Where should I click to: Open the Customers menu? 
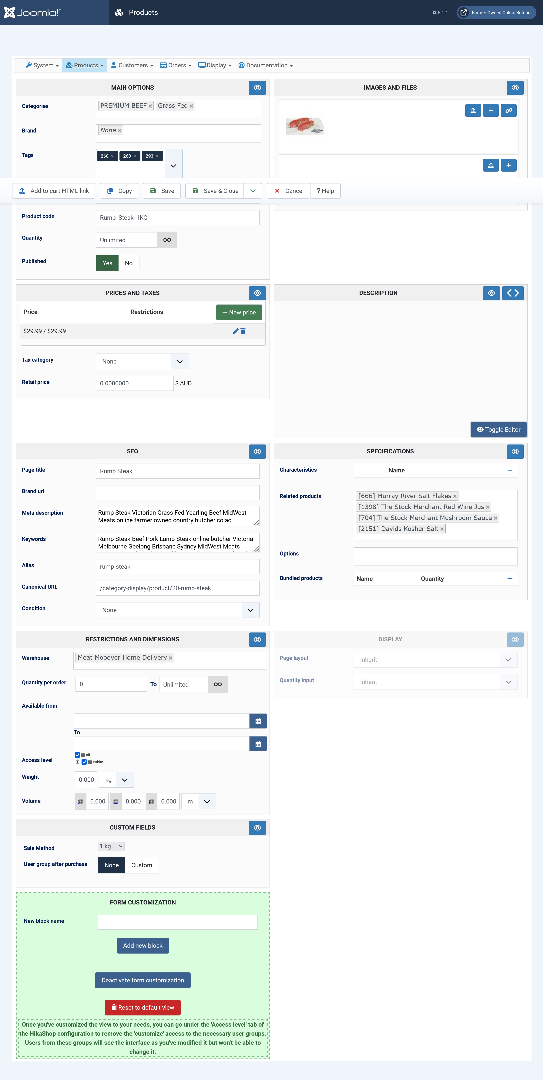[x=131, y=65]
